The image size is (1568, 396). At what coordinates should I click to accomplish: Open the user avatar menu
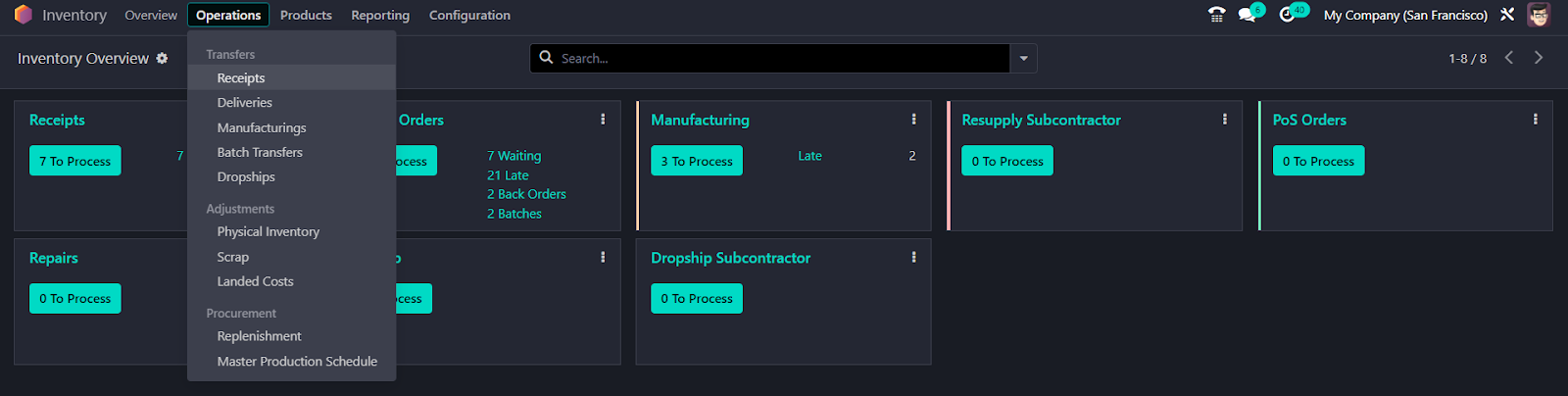click(x=1539, y=15)
